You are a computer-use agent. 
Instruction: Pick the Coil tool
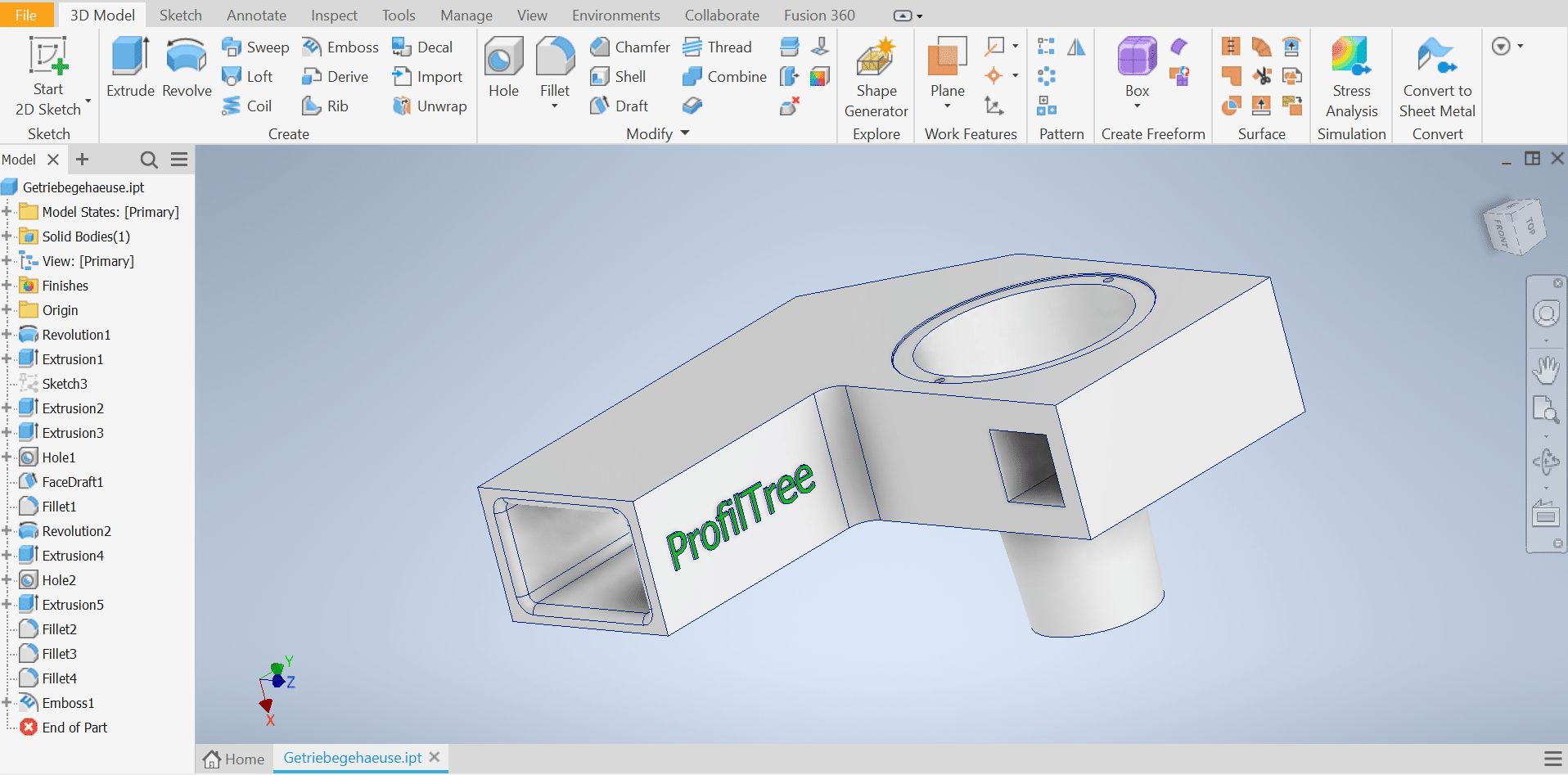coord(246,106)
